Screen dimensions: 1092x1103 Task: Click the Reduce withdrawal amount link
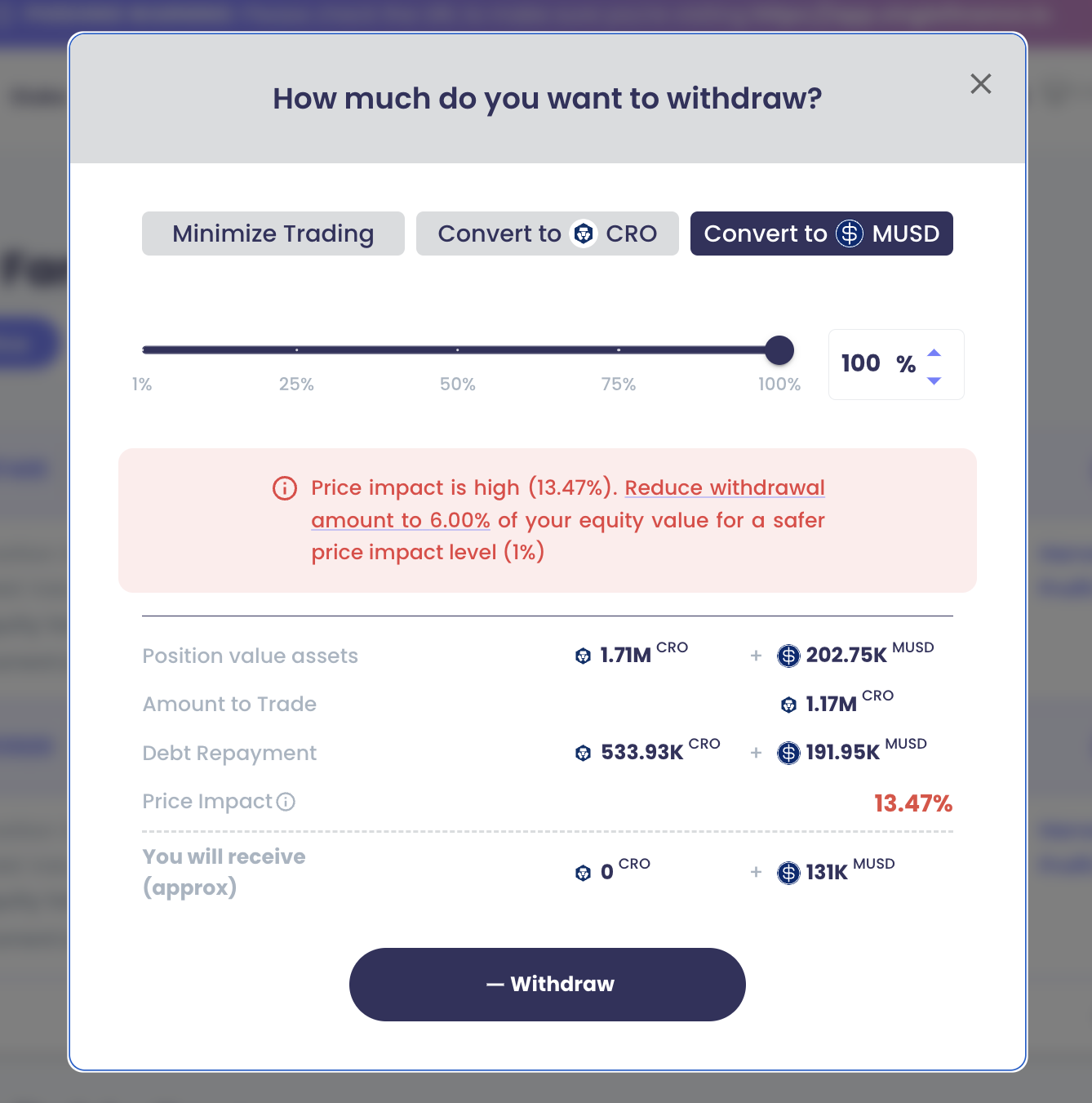pyautogui.click(x=725, y=488)
